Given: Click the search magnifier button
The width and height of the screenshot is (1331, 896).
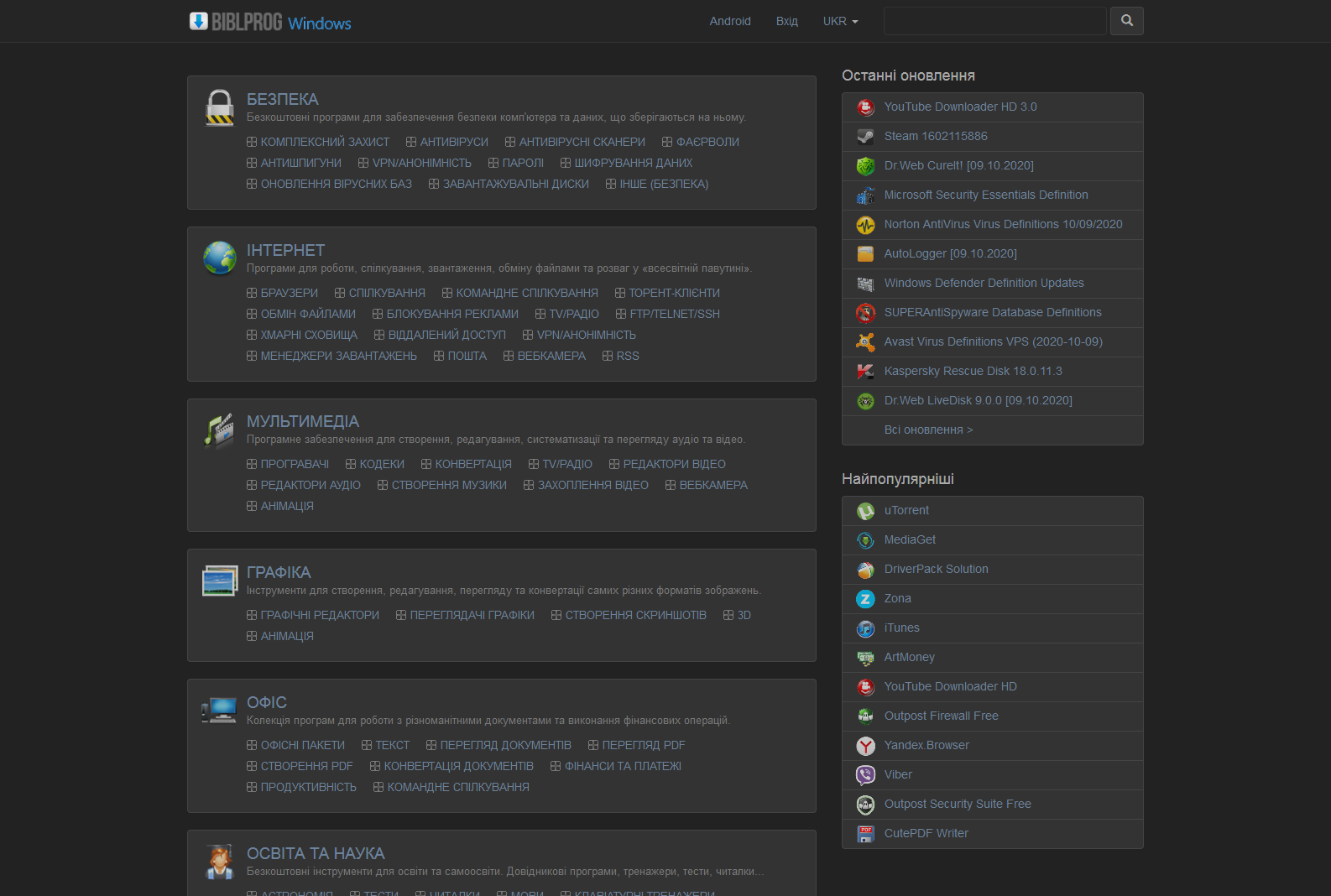Looking at the screenshot, I should click(x=1126, y=21).
